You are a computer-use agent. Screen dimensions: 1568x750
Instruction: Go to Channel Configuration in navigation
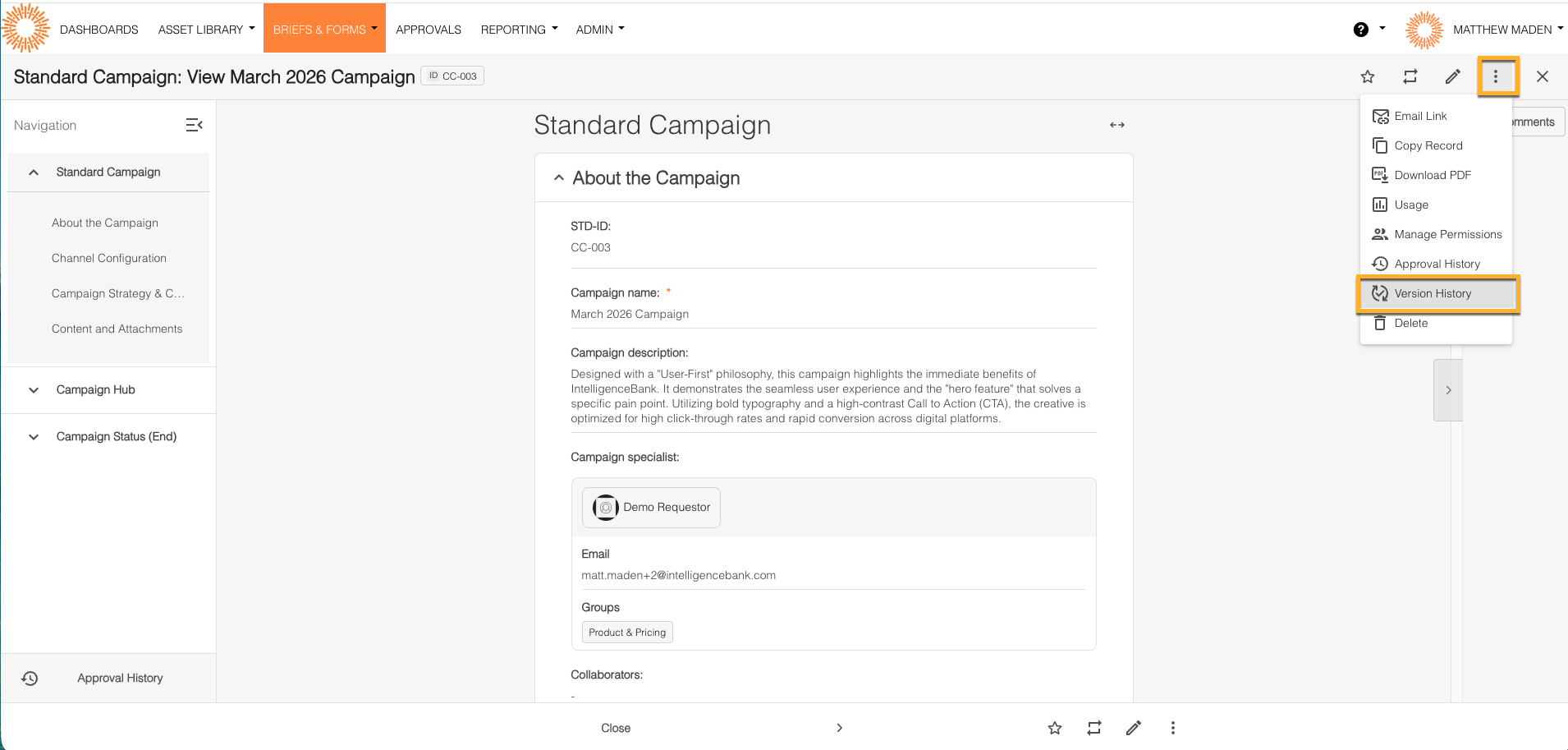[109, 258]
